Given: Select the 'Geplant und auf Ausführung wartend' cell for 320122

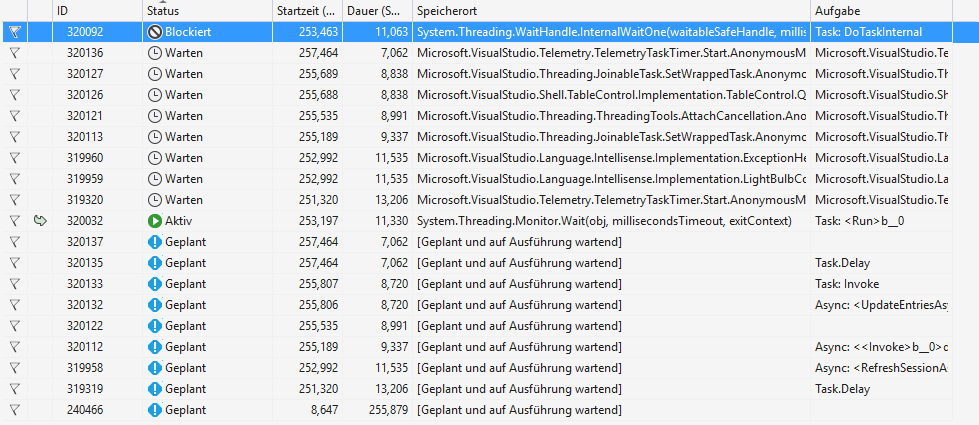Looking at the screenshot, I should pyautogui.click(x=611, y=326).
